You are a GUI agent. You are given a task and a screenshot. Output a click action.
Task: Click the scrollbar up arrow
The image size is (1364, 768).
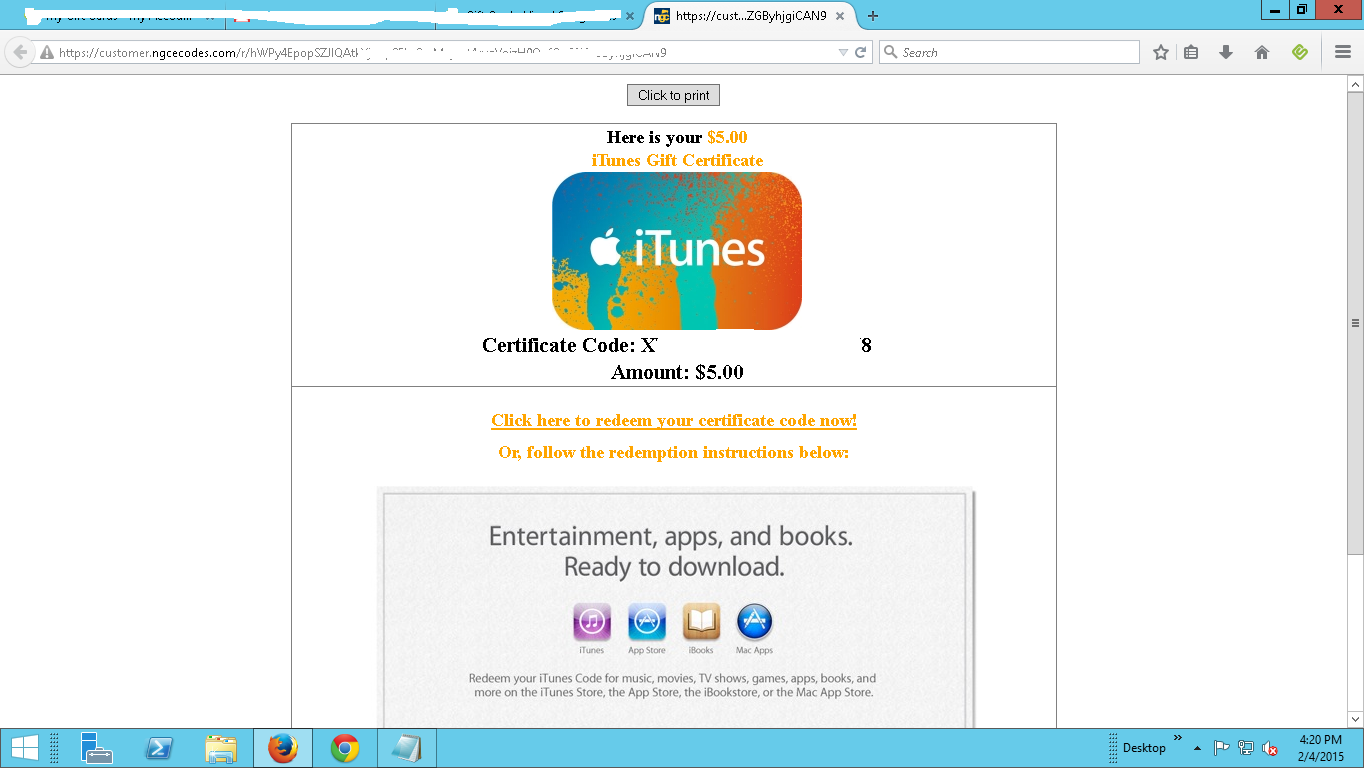coord(1355,84)
